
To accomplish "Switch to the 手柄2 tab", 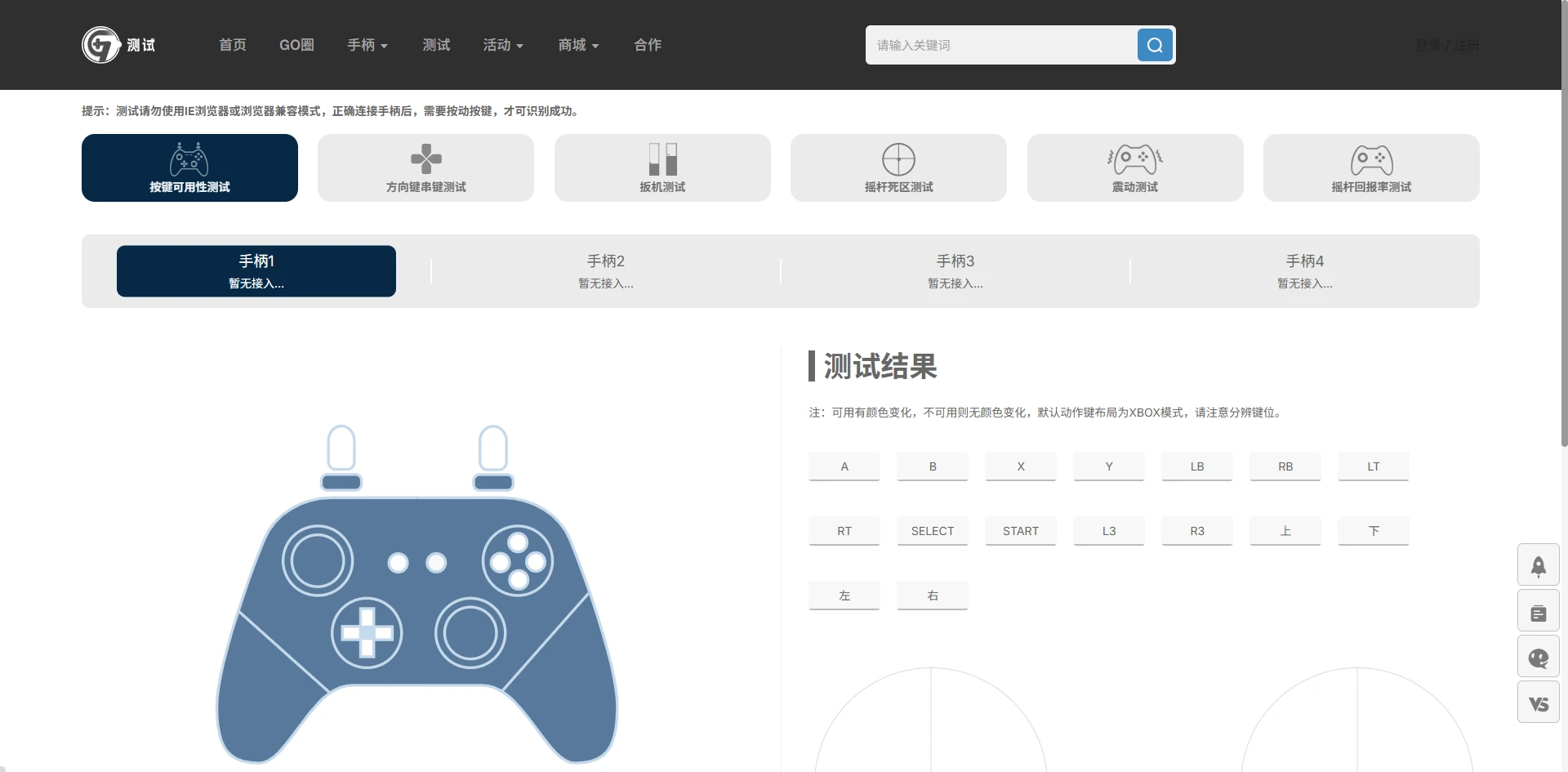I will pos(605,270).
